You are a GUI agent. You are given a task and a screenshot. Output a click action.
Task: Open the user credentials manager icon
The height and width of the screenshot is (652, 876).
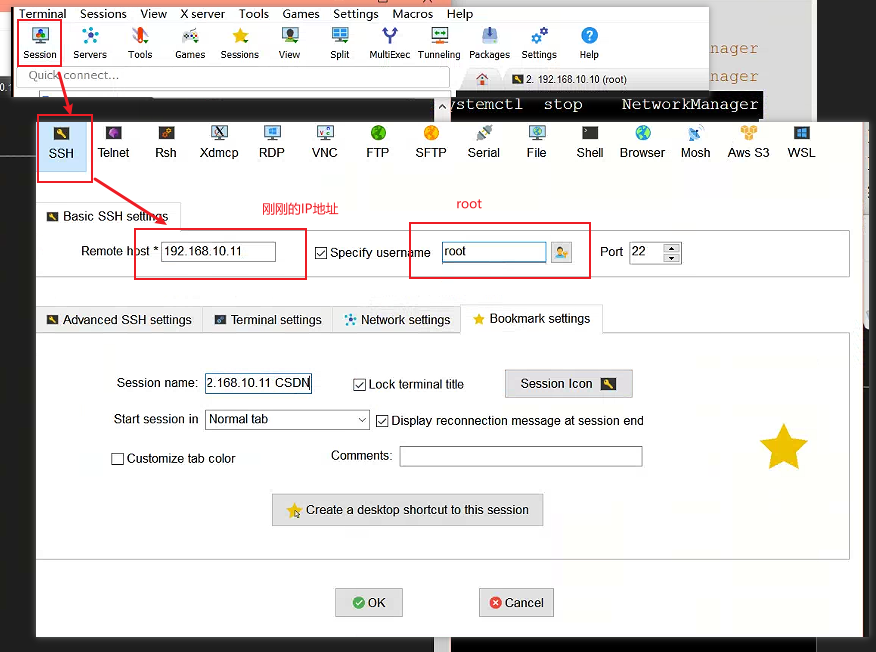coord(561,253)
